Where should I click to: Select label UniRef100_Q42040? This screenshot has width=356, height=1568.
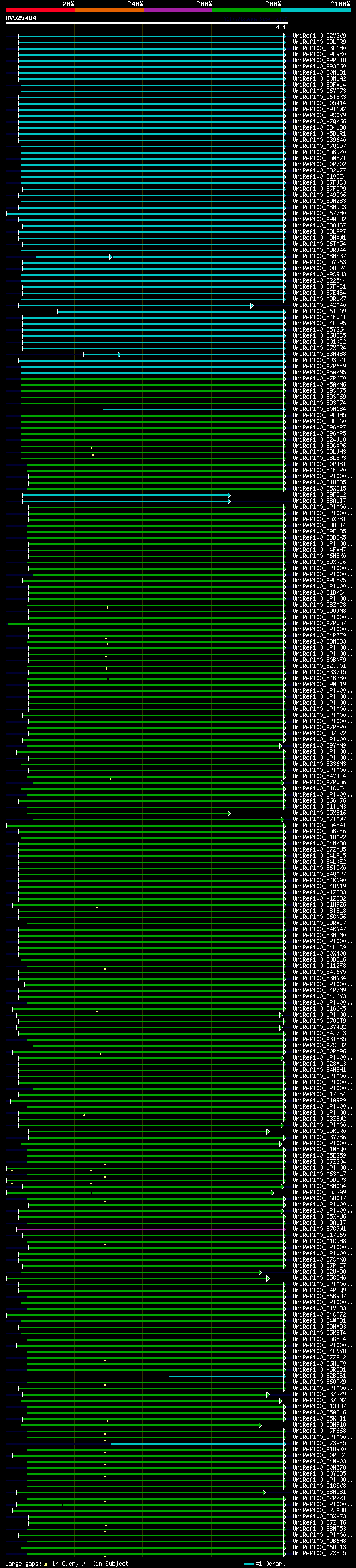click(x=319, y=305)
